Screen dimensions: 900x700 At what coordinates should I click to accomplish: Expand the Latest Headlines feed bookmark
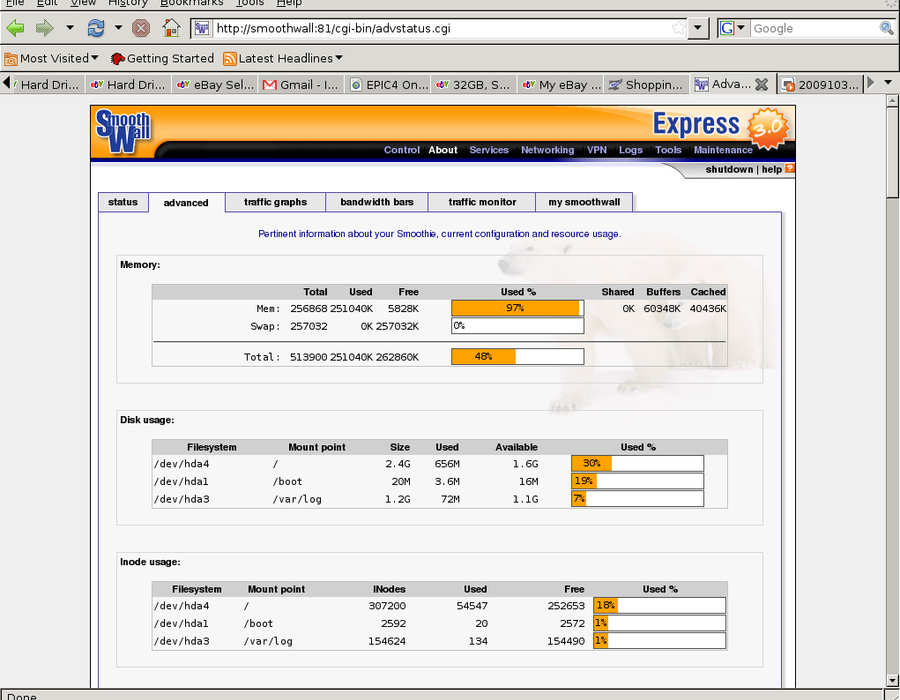(x=283, y=59)
